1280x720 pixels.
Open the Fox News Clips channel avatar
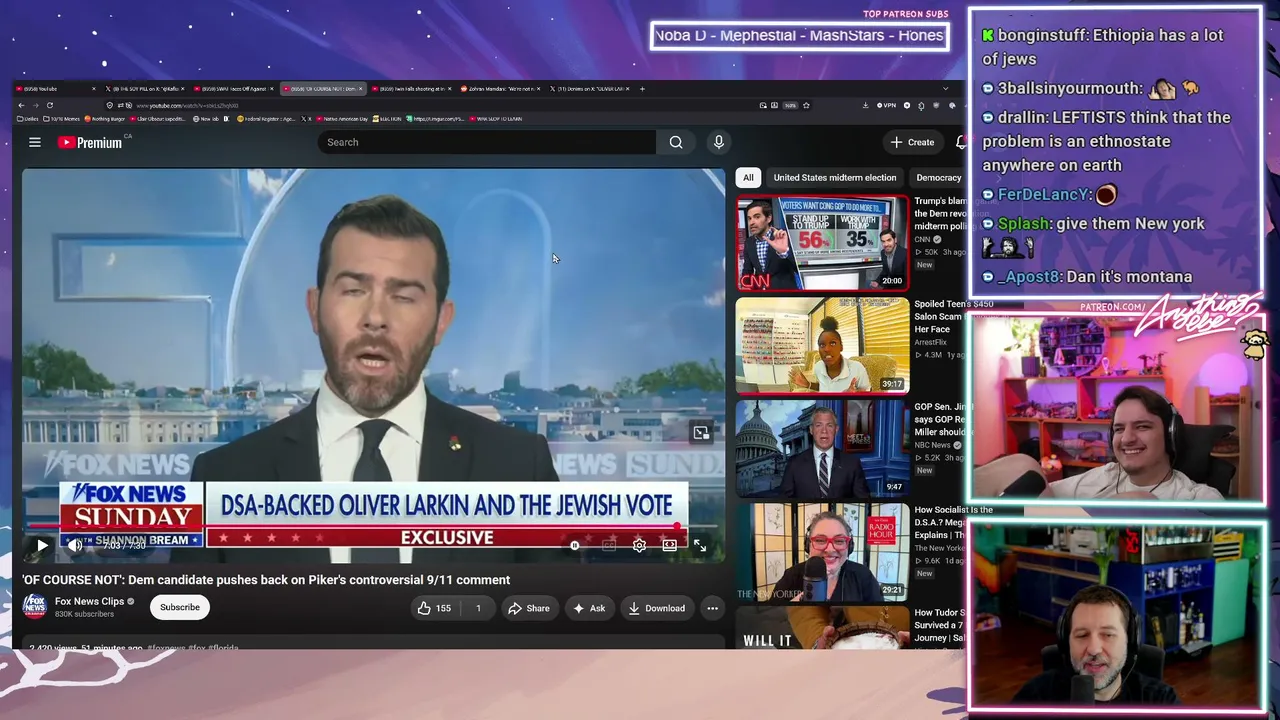click(35, 606)
